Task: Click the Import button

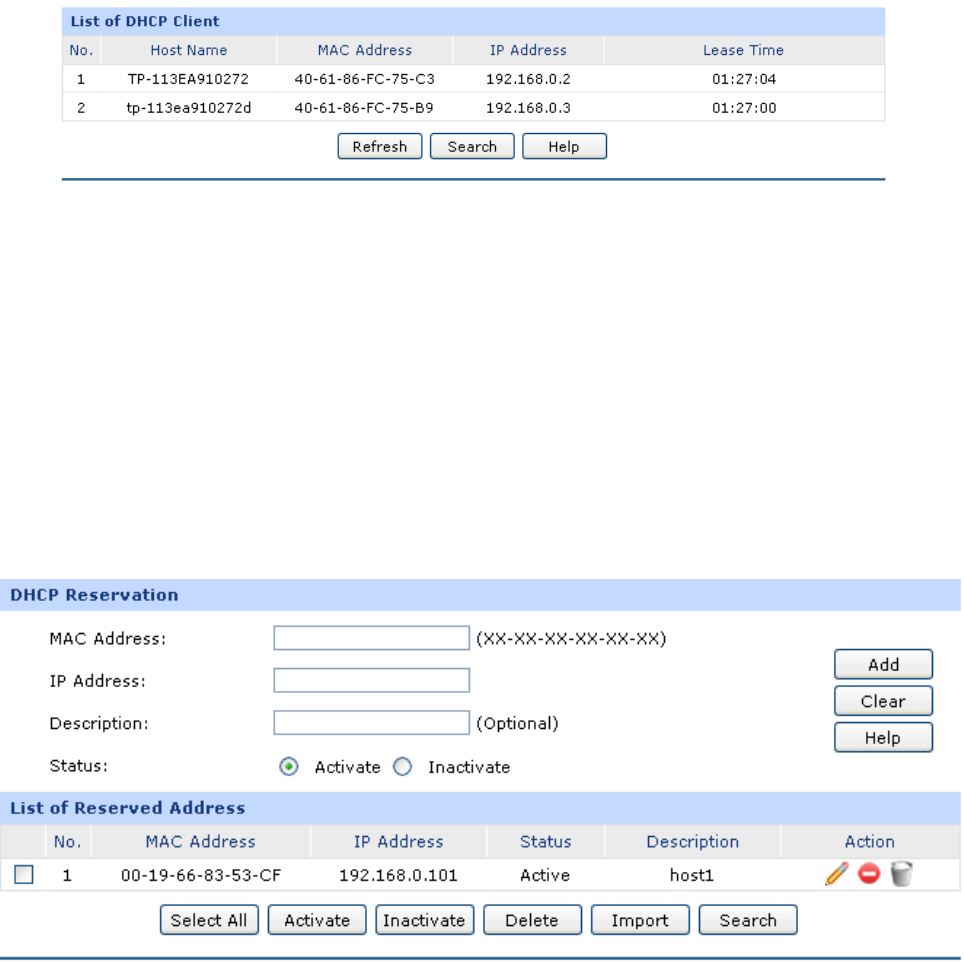Action: 640,920
